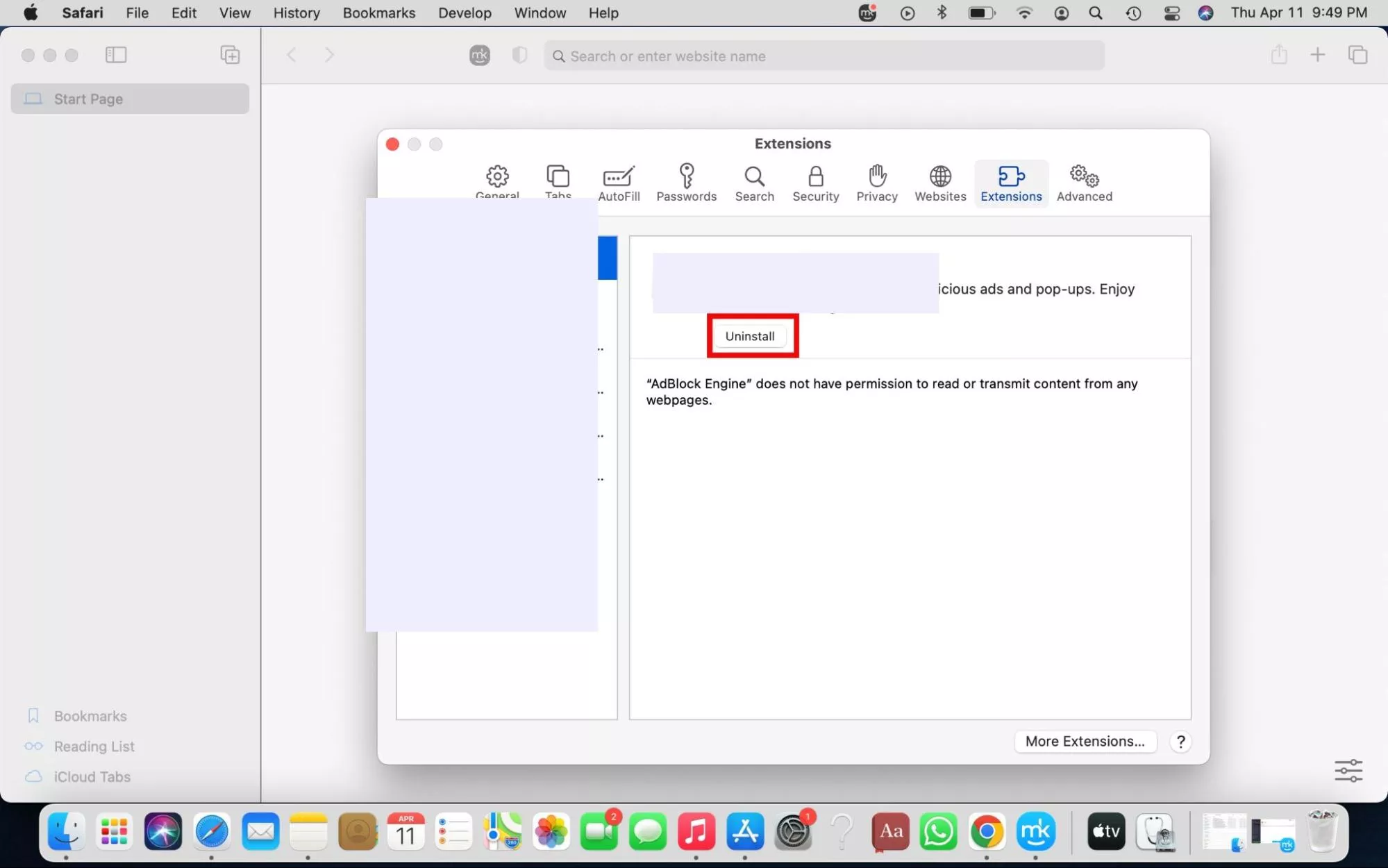Open the Privacy preferences tab
This screenshot has height=868, width=1388.
click(x=876, y=183)
